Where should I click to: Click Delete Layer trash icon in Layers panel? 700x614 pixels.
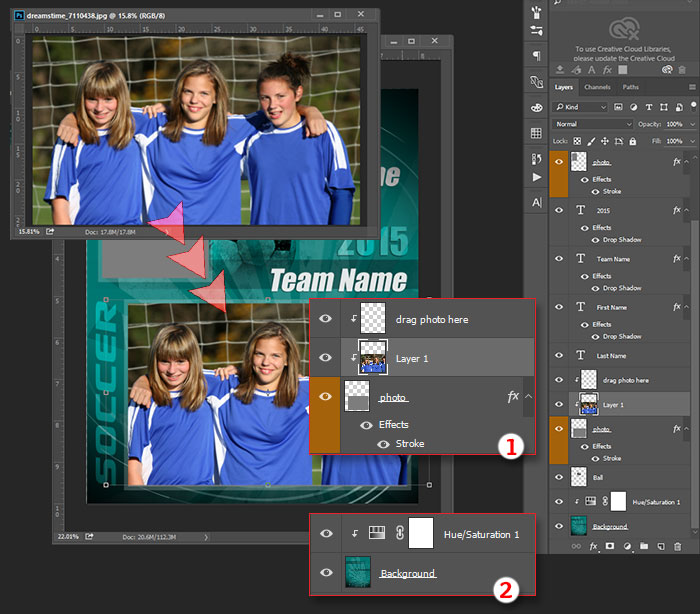(x=678, y=546)
